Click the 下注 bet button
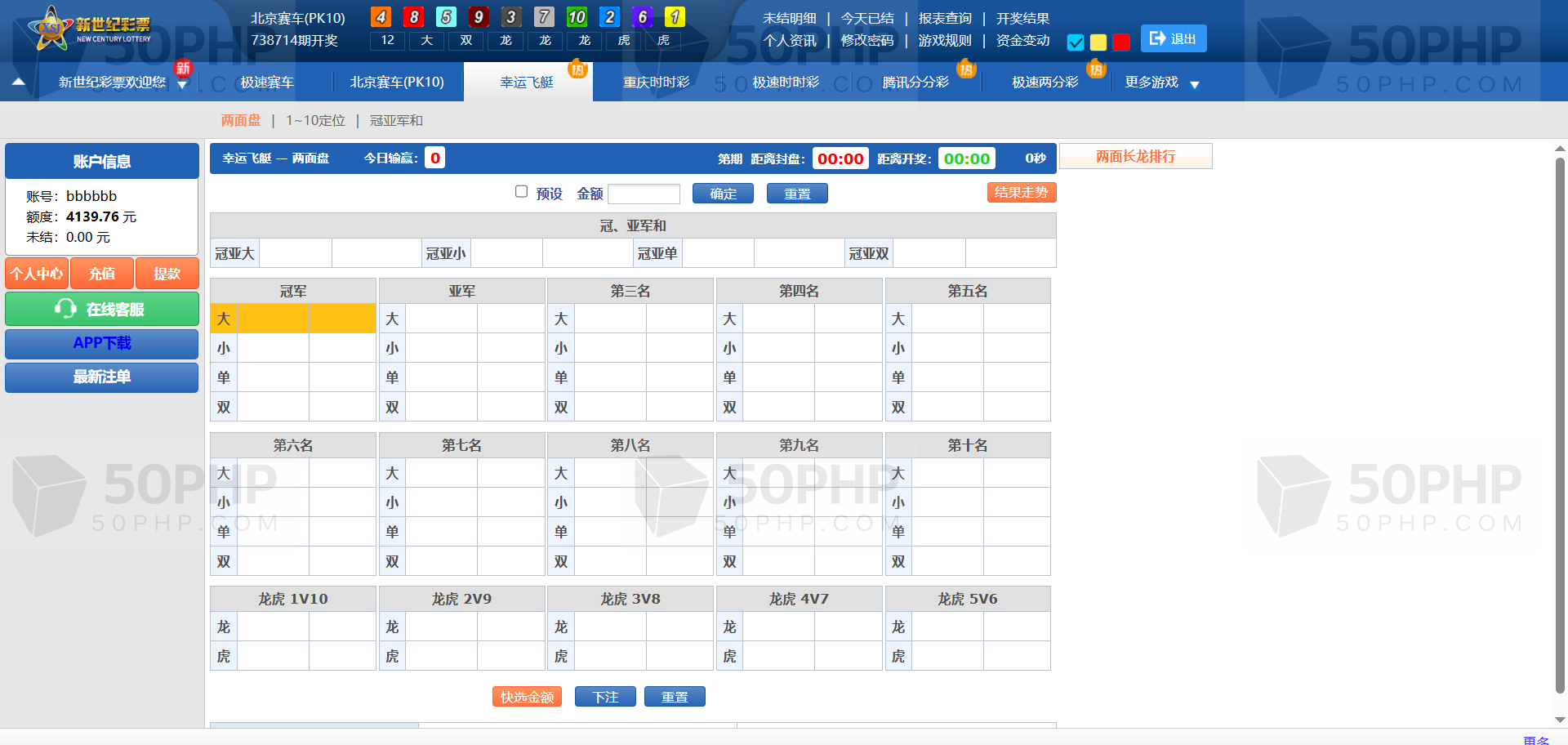 [x=605, y=697]
